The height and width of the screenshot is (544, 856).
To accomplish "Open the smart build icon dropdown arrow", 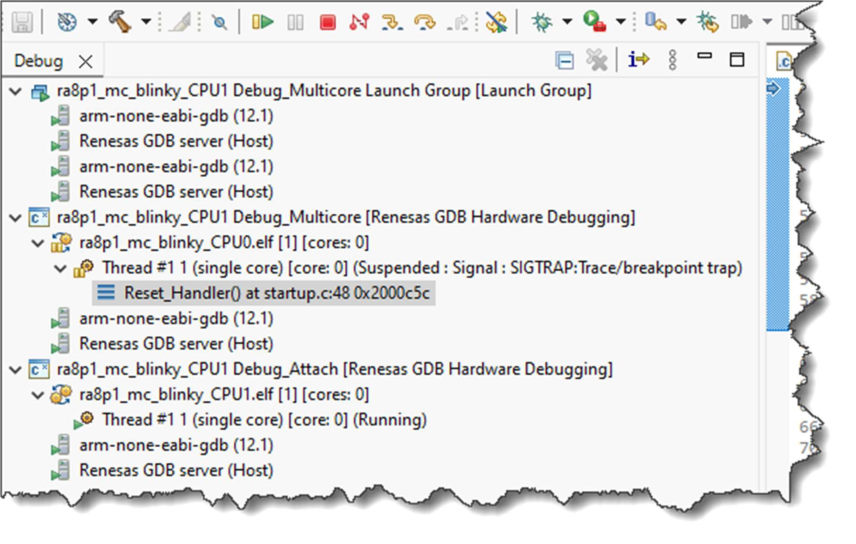I will (x=92, y=22).
